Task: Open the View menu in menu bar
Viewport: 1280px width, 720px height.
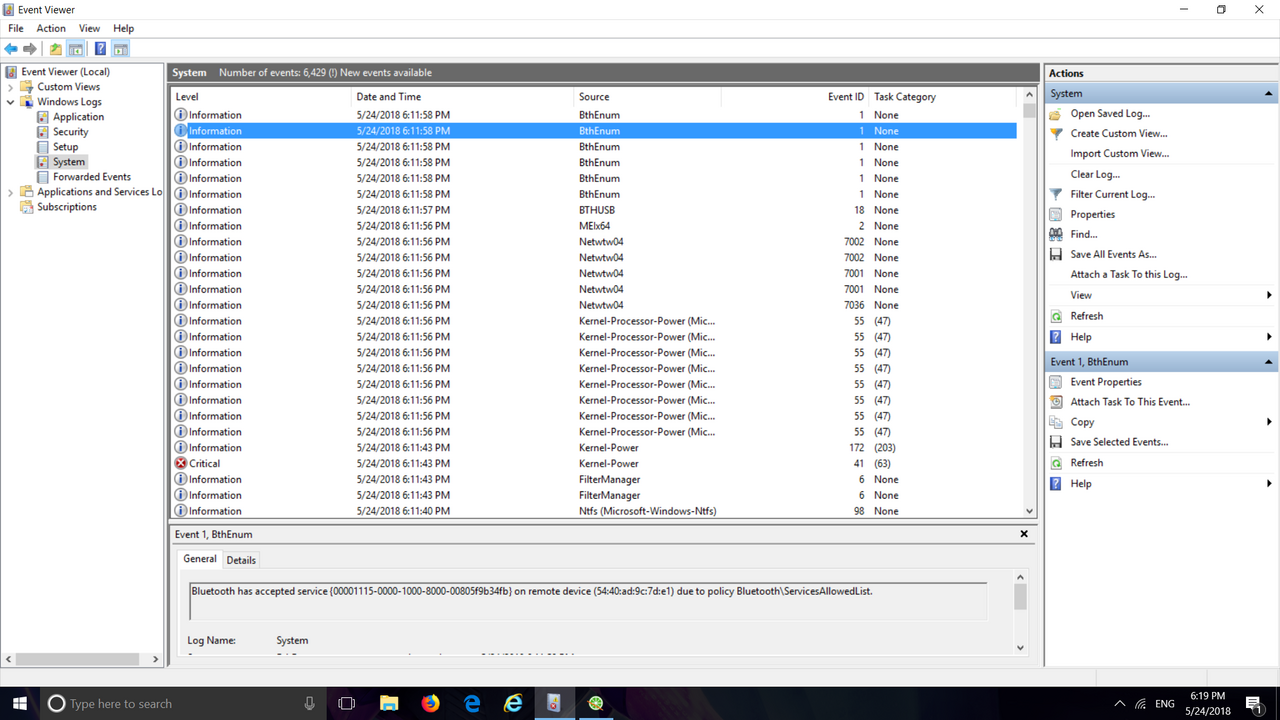Action: pyautogui.click(x=89, y=28)
